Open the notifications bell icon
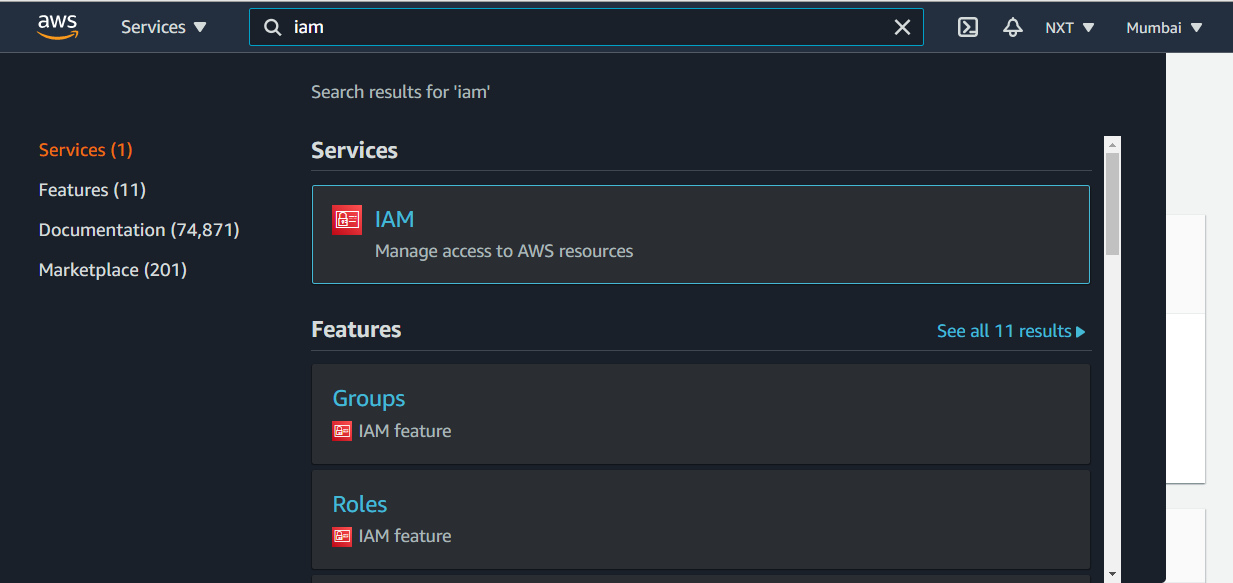Screen dimensions: 1233x583 [x=1012, y=27]
